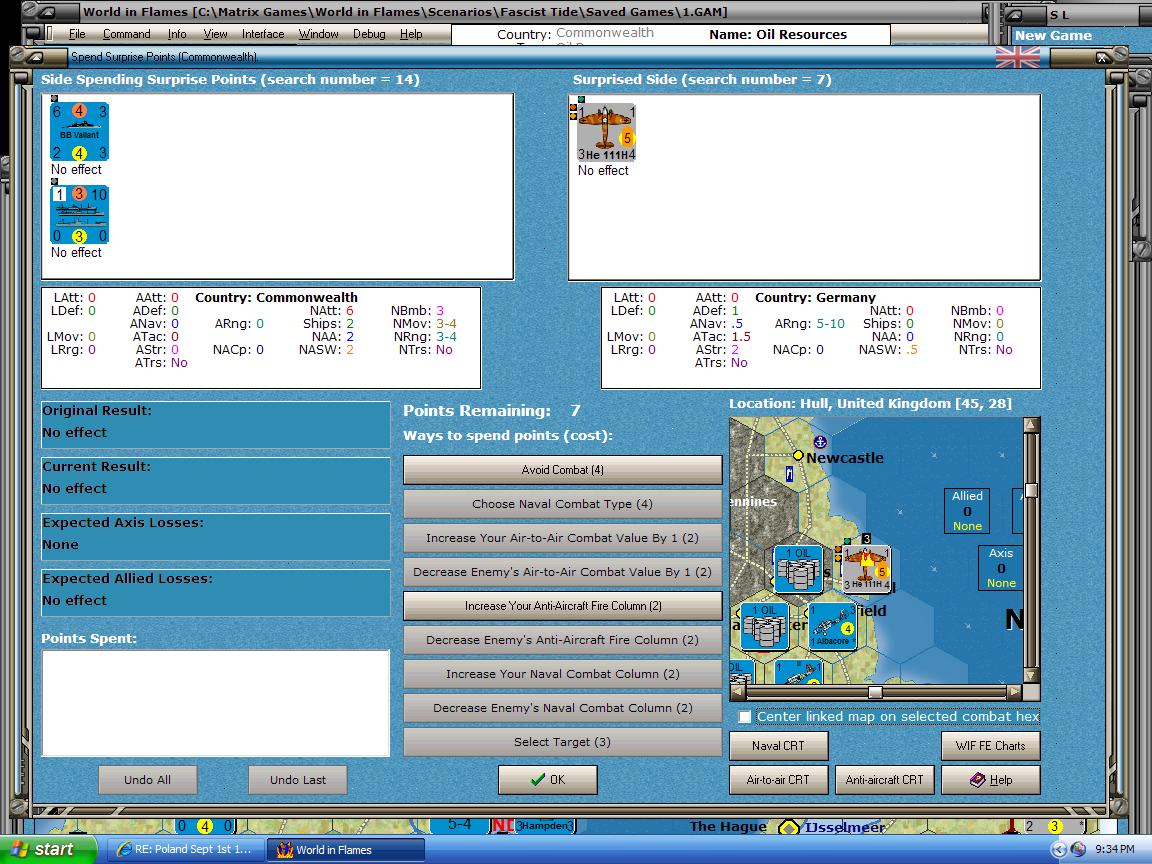Click the Newcastle city marker on the map
This screenshot has height=864, width=1152.
pyautogui.click(x=798, y=456)
